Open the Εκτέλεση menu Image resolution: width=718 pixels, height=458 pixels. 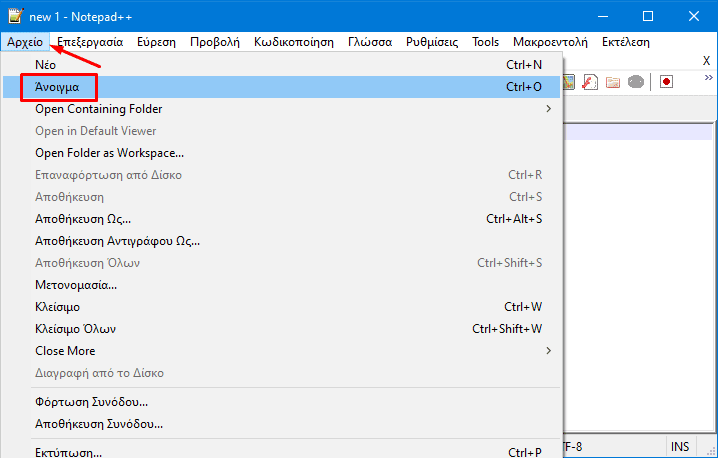click(626, 42)
